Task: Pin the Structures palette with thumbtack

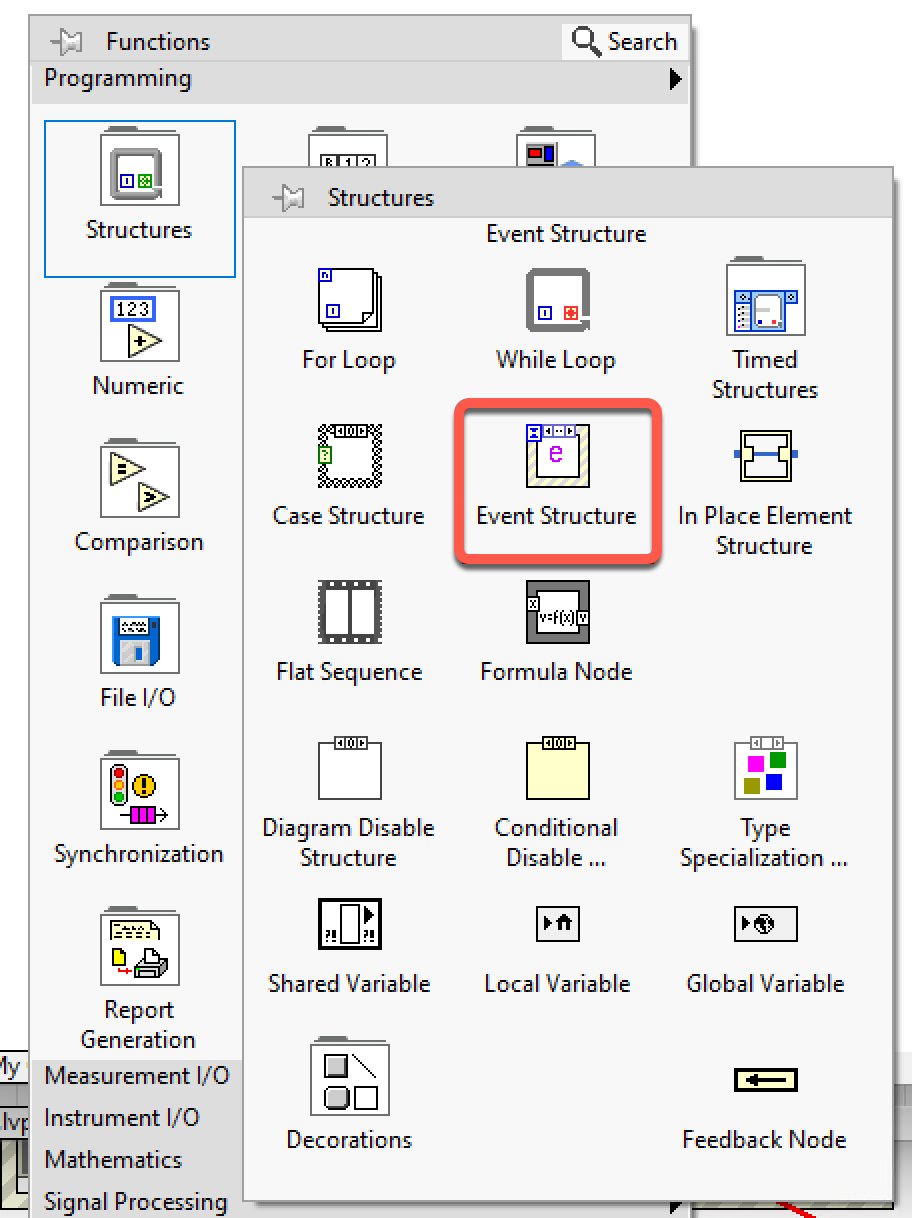Action: 288,198
